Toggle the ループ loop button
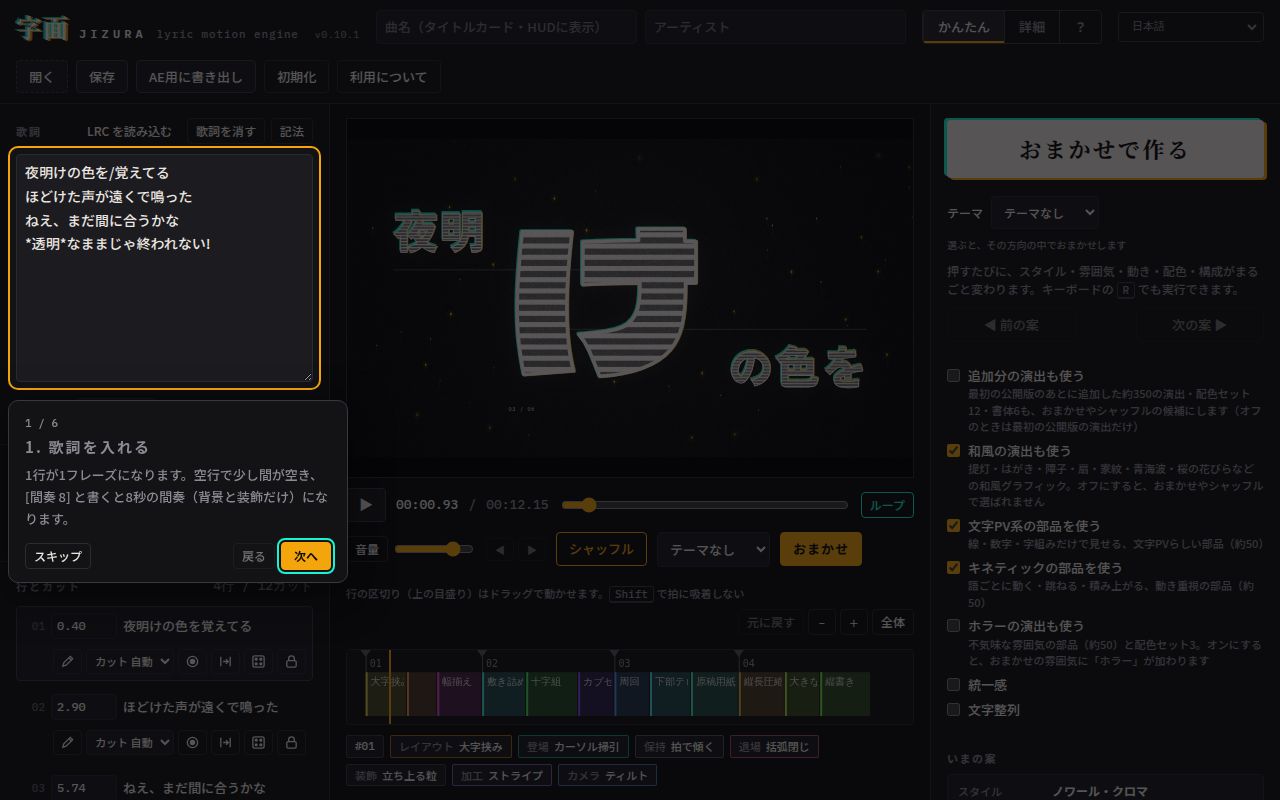The image size is (1280, 800). (887, 505)
